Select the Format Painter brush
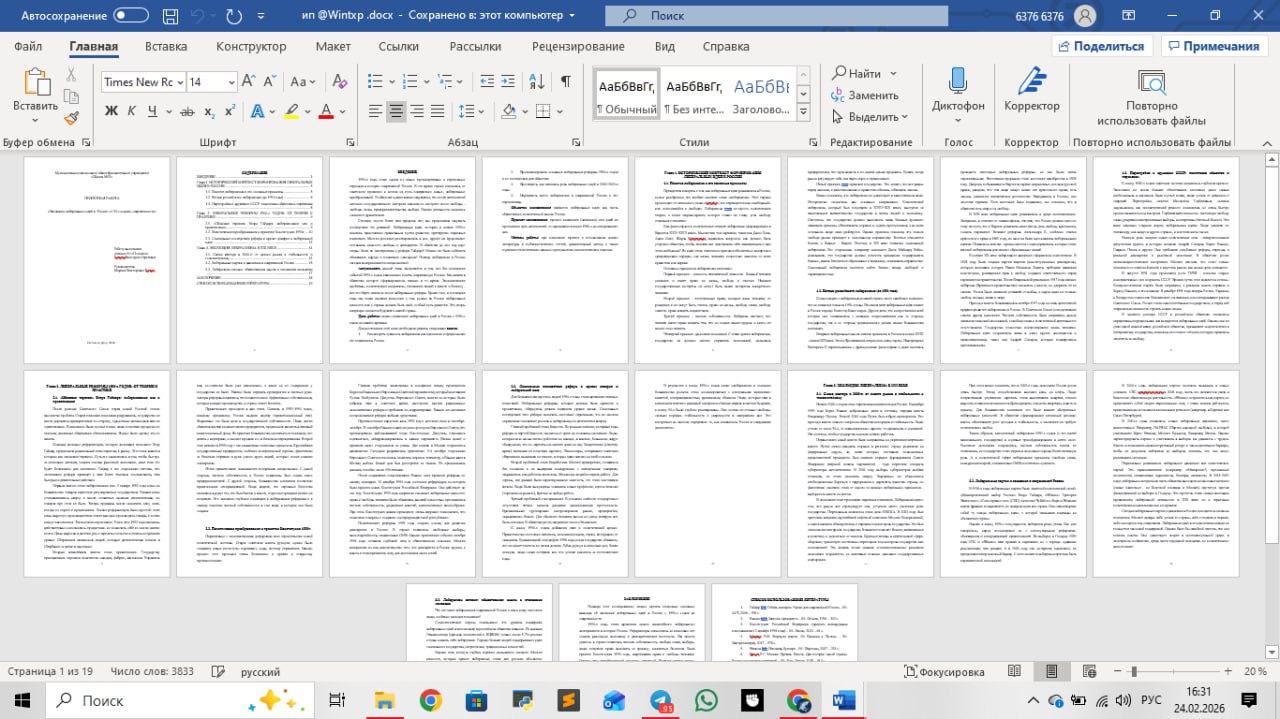This screenshot has height=719, width=1280. coord(72,118)
